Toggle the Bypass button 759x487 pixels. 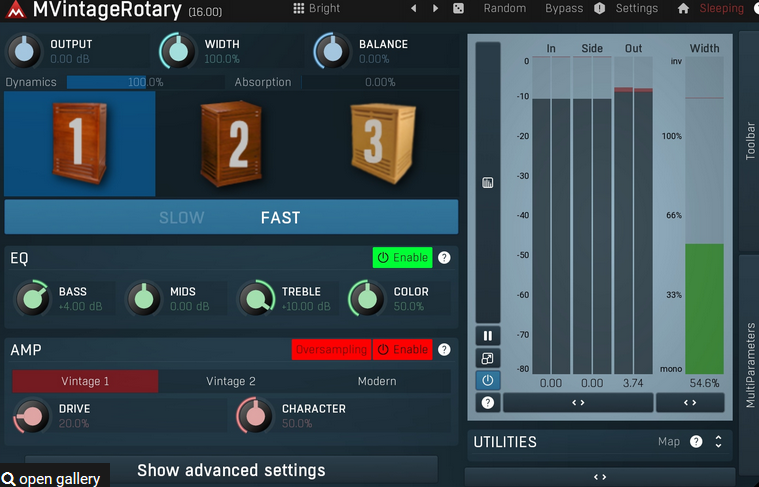point(564,8)
